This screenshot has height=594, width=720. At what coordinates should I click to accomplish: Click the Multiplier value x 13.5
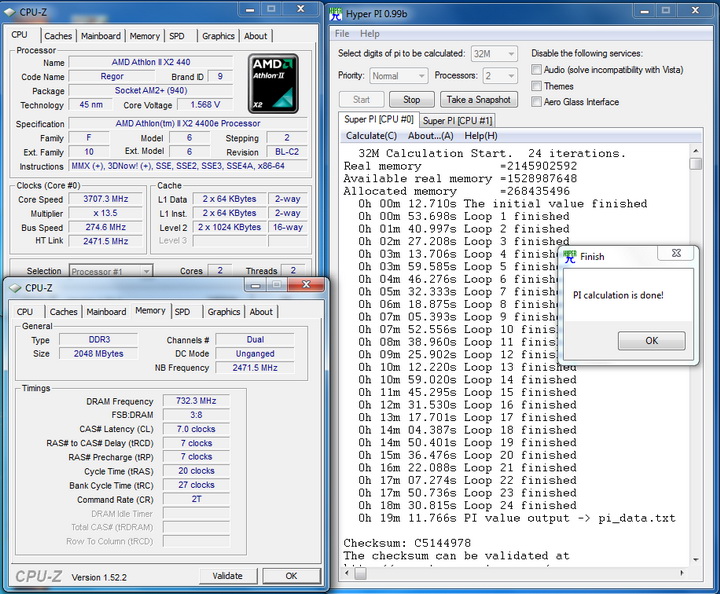tap(105, 213)
